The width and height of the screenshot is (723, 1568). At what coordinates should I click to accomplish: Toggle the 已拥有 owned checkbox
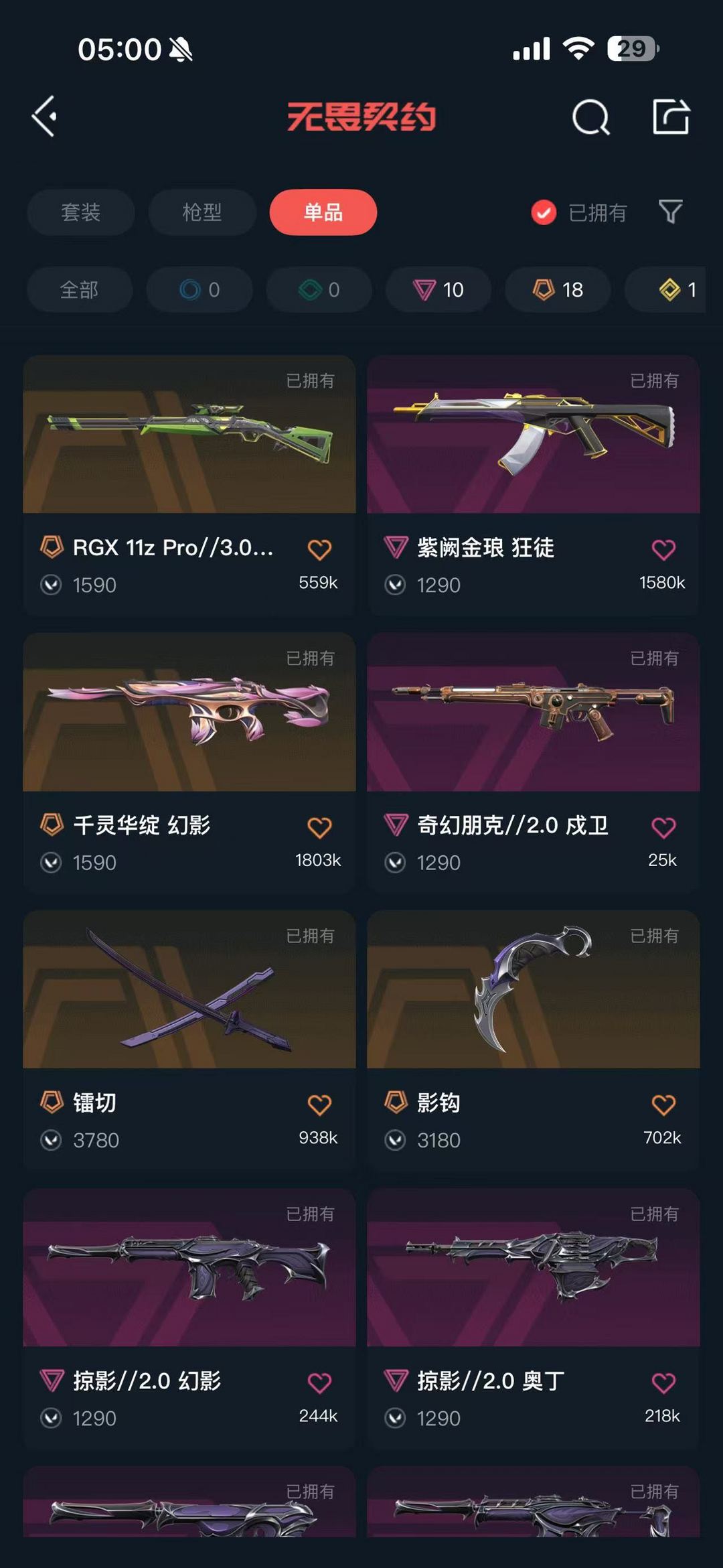(x=544, y=212)
